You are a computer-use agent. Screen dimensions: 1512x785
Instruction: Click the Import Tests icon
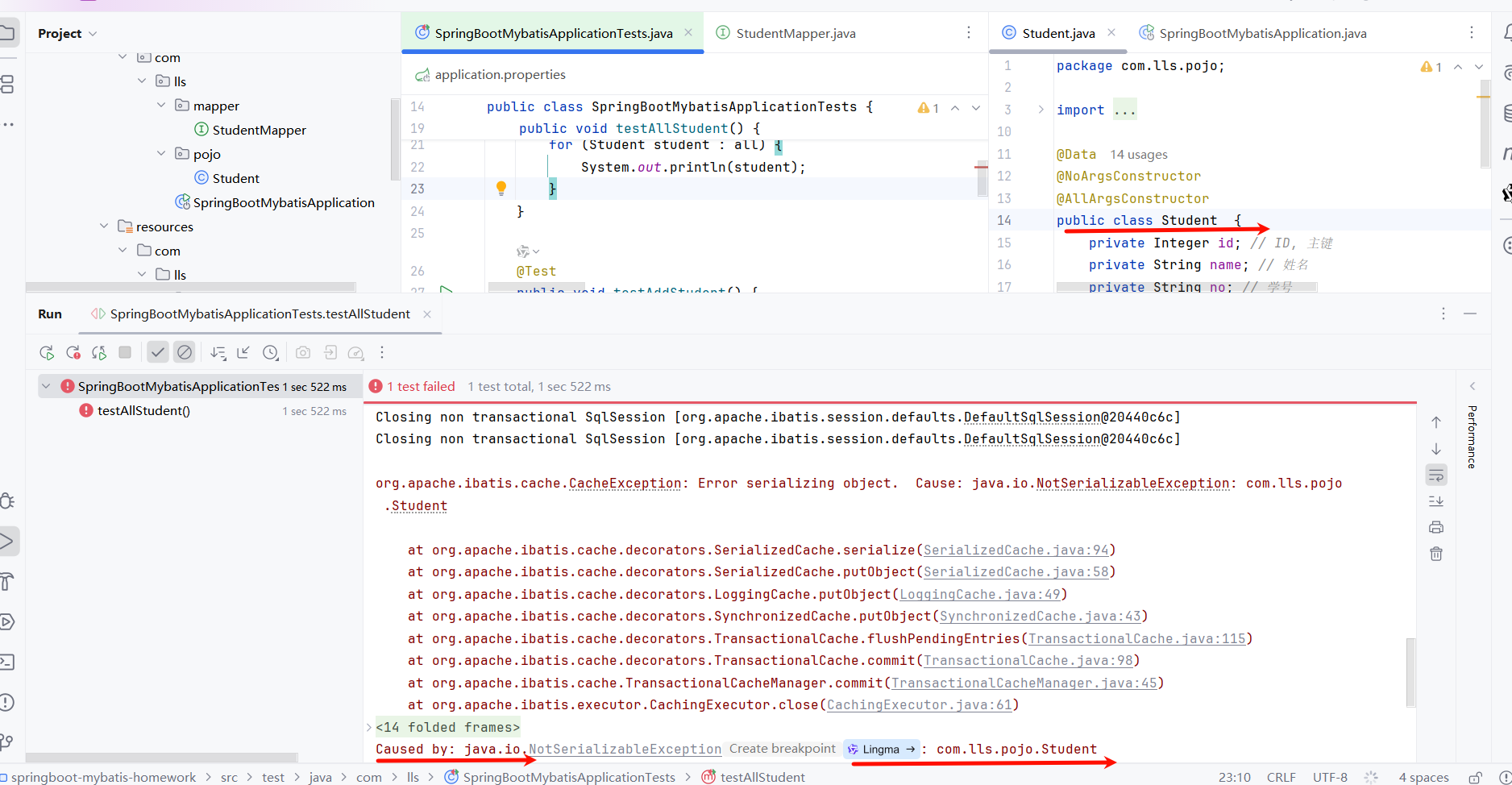(330, 352)
